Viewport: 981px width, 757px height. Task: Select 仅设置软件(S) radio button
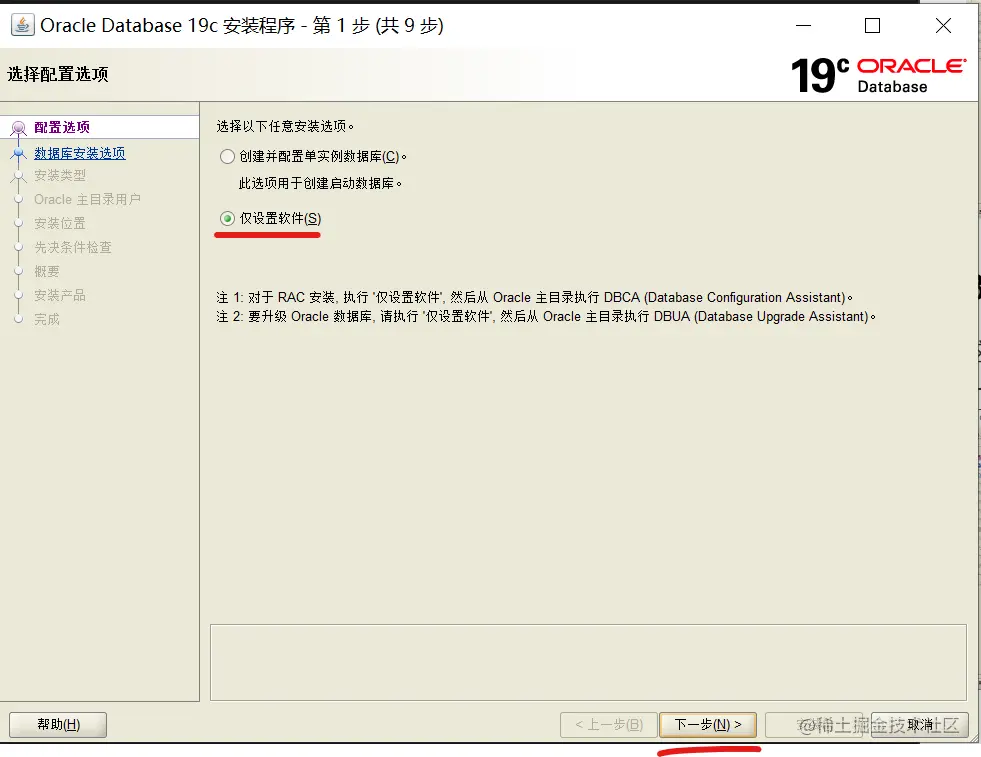coord(227,218)
